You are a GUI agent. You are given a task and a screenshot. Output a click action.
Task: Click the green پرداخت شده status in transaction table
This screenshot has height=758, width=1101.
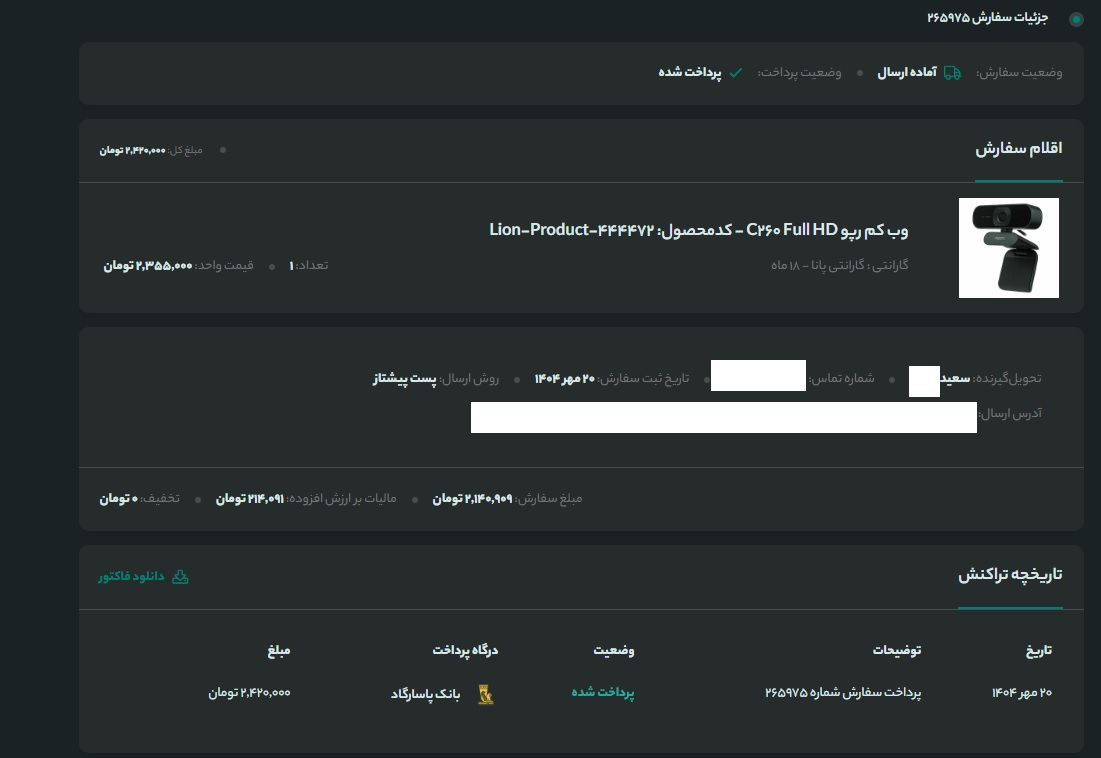pos(603,693)
